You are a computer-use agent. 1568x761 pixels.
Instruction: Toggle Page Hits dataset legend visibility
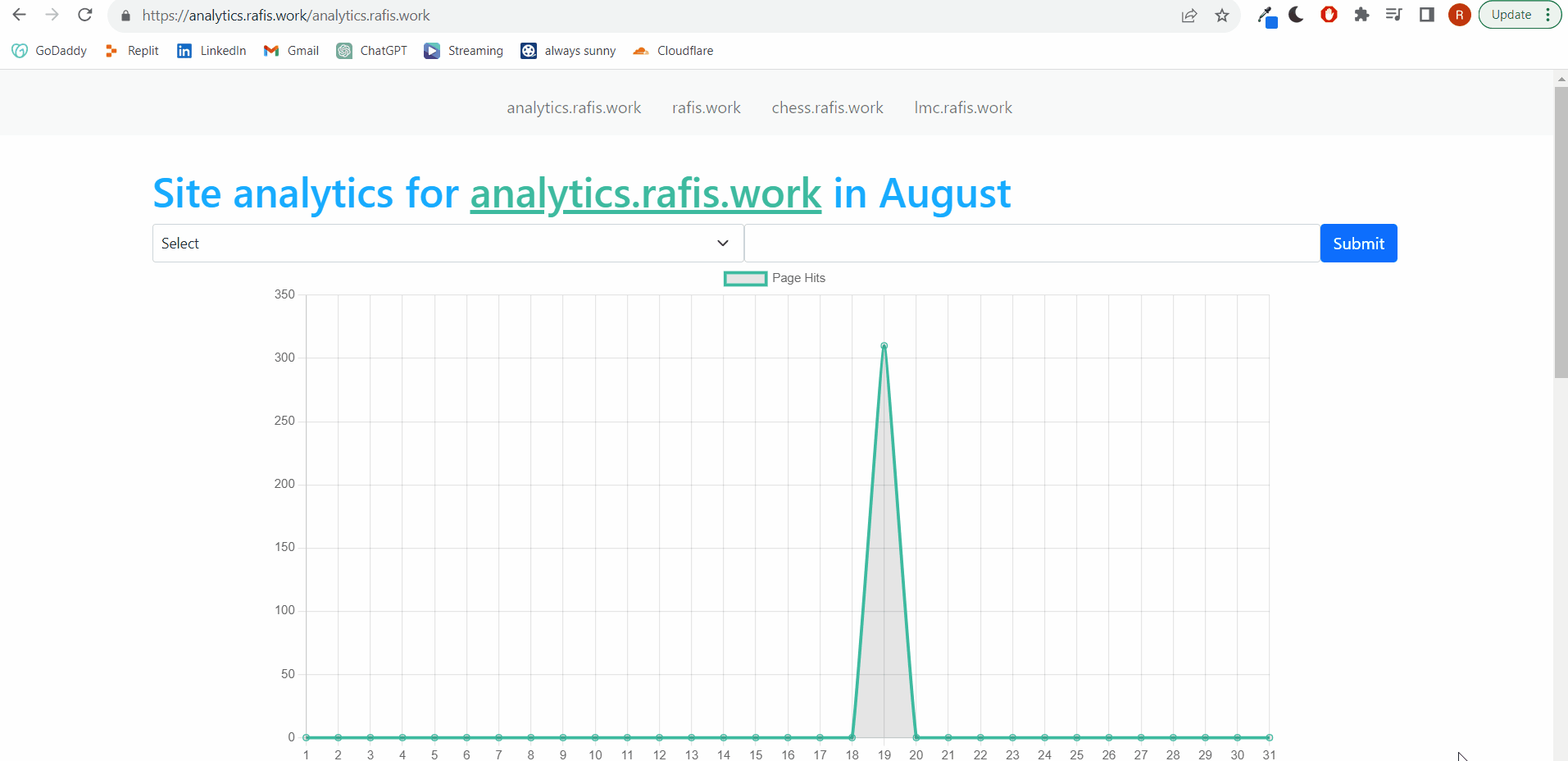[x=775, y=278]
